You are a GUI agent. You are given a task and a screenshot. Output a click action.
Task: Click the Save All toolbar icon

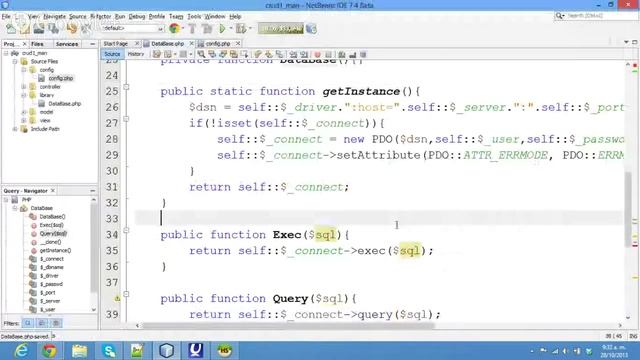53,29
